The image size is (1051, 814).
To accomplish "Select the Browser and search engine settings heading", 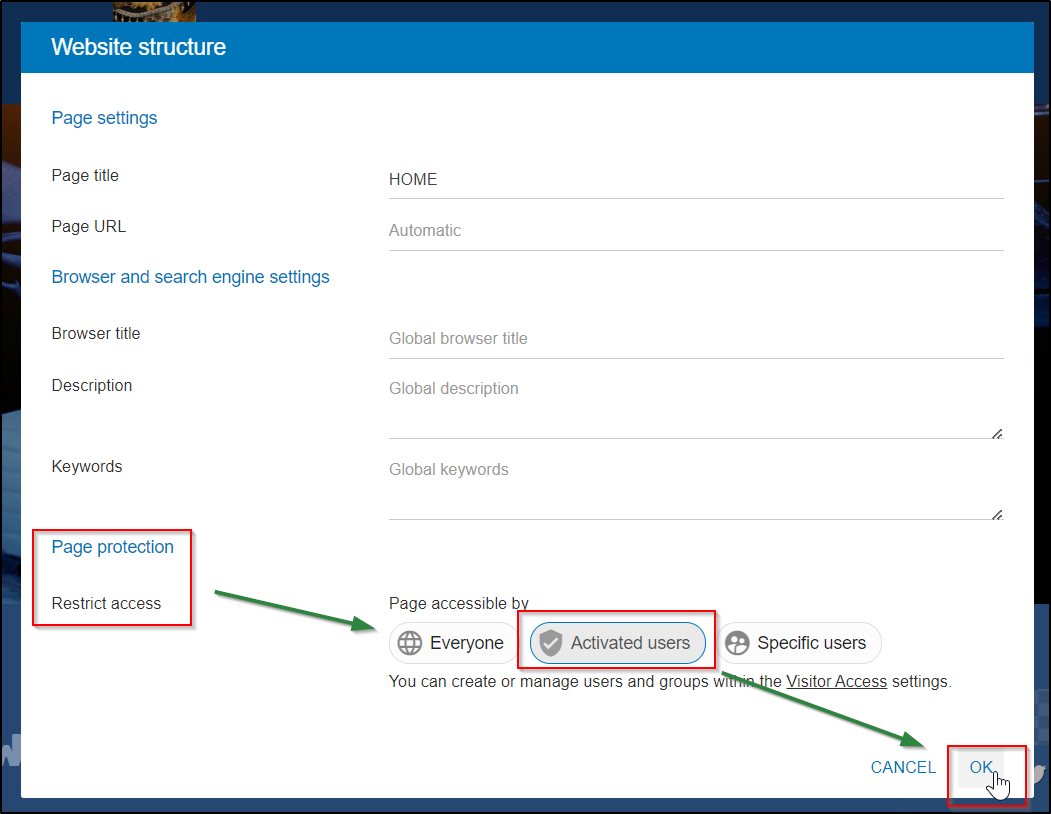I will point(190,277).
